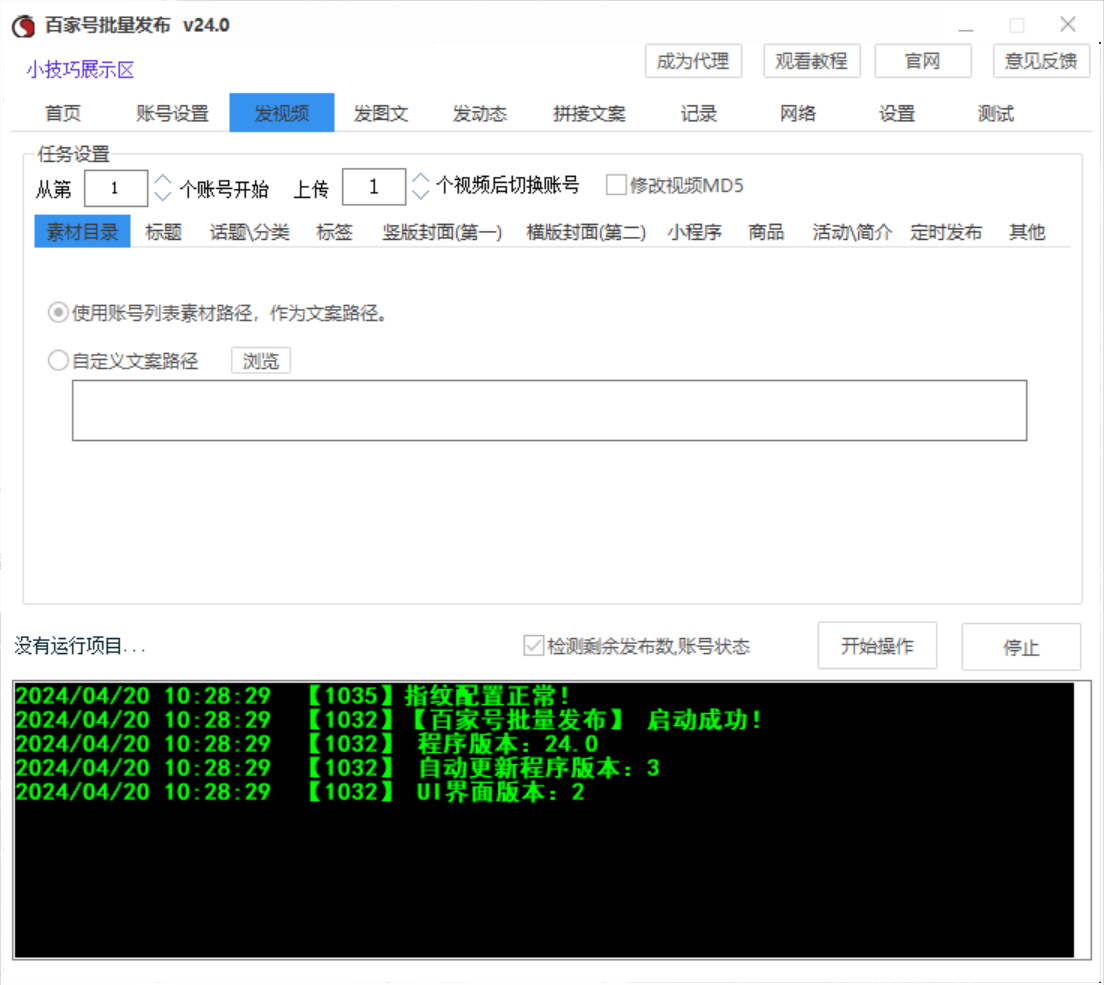Click the 成为代理 button
The height and width of the screenshot is (985, 1104).
(x=693, y=61)
